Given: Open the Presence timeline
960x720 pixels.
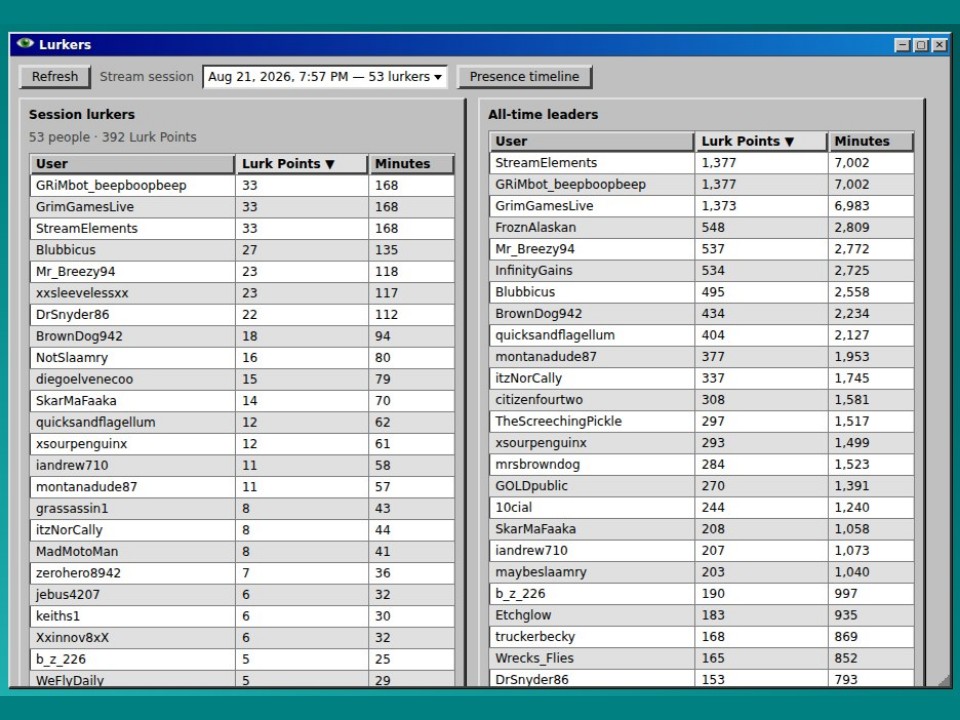Looking at the screenshot, I should (x=525, y=77).
